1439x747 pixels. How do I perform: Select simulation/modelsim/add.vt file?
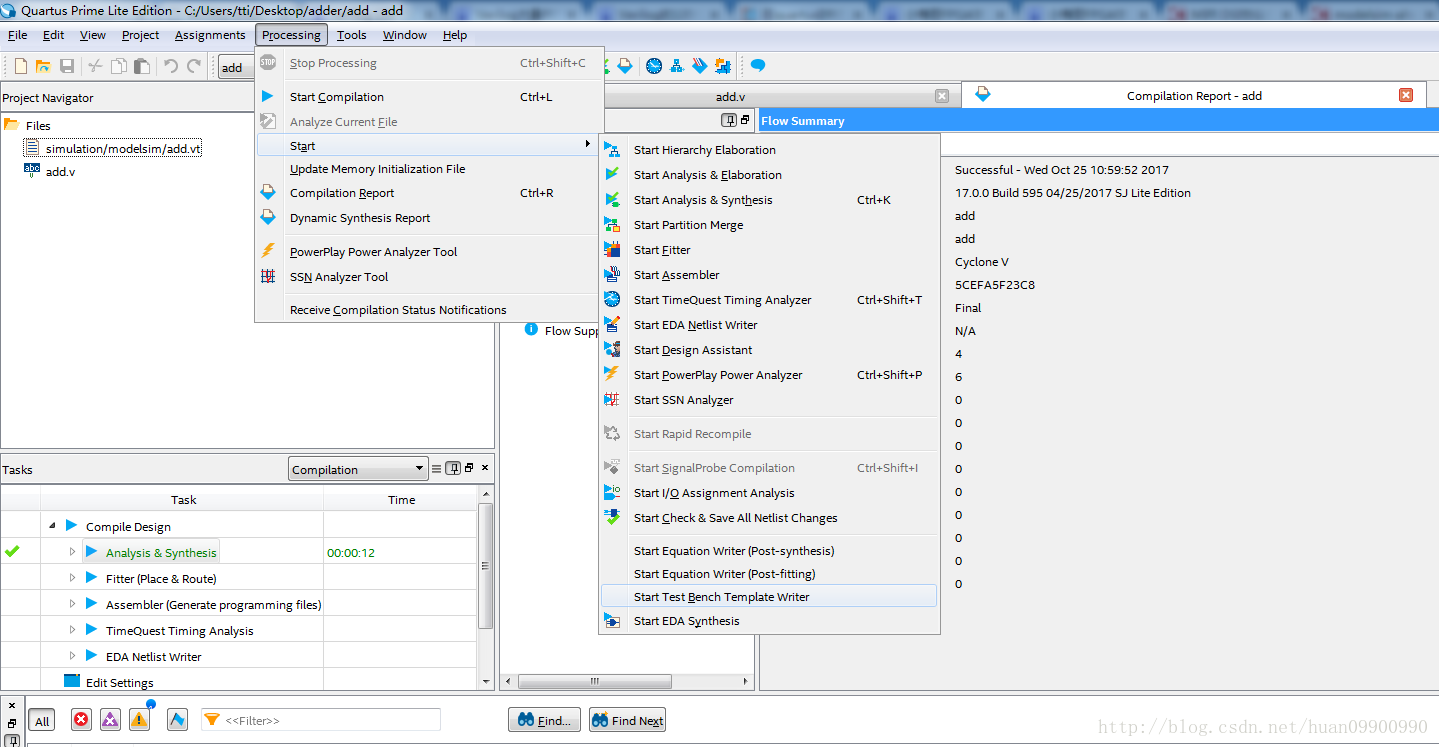tap(113, 148)
